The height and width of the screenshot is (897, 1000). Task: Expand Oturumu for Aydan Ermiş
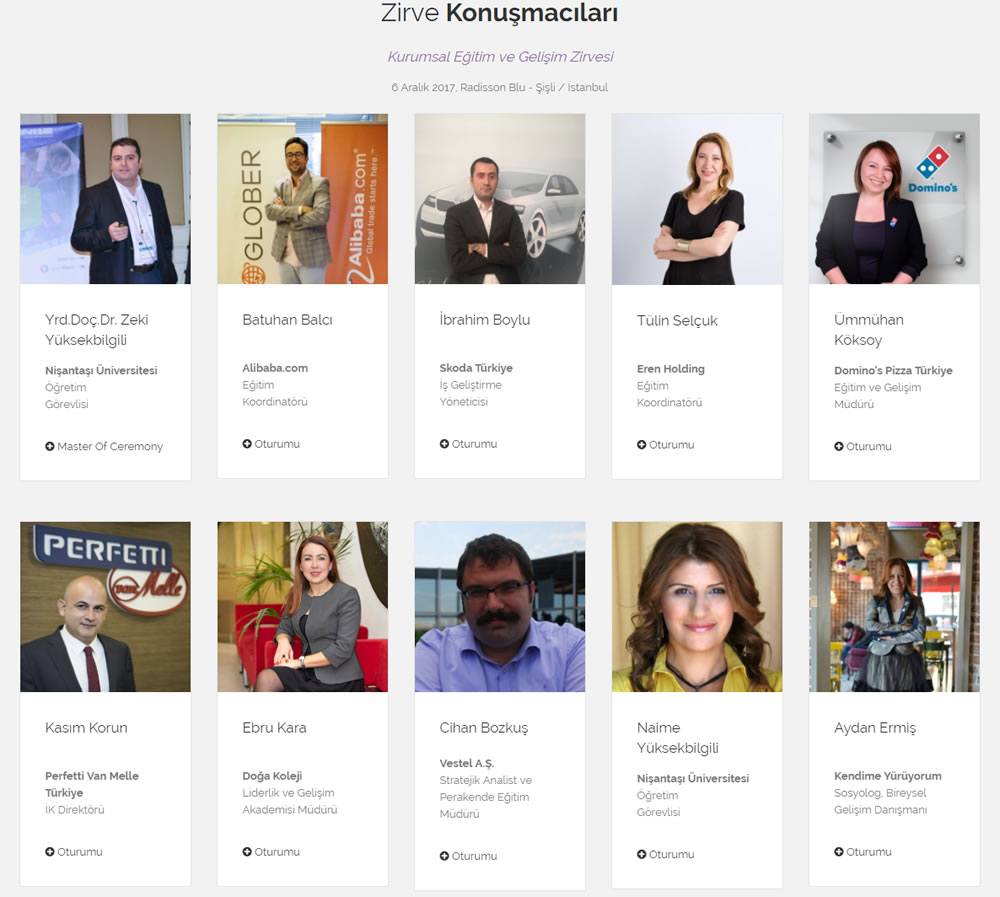[863, 852]
